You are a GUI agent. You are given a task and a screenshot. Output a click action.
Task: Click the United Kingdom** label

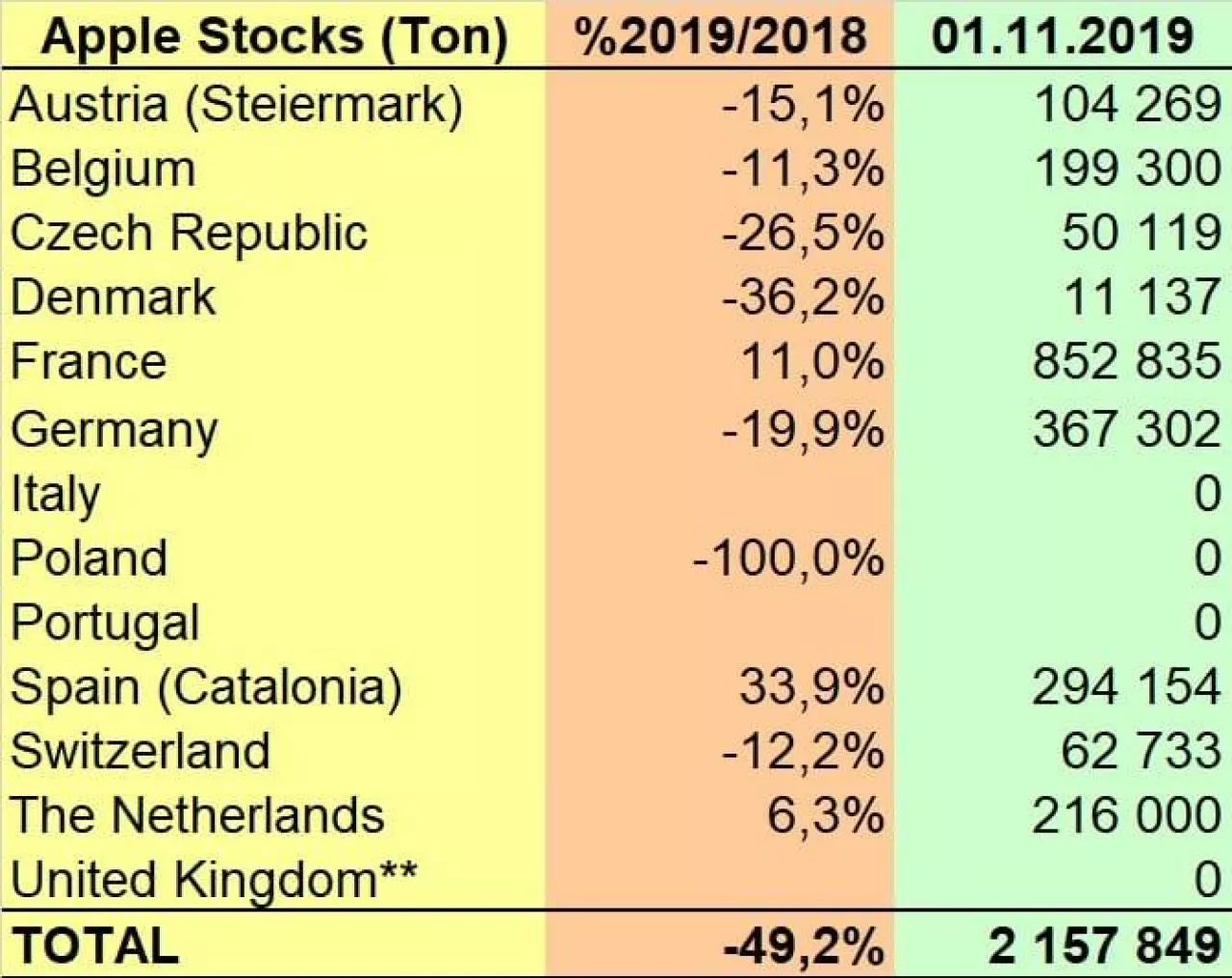tap(214, 880)
